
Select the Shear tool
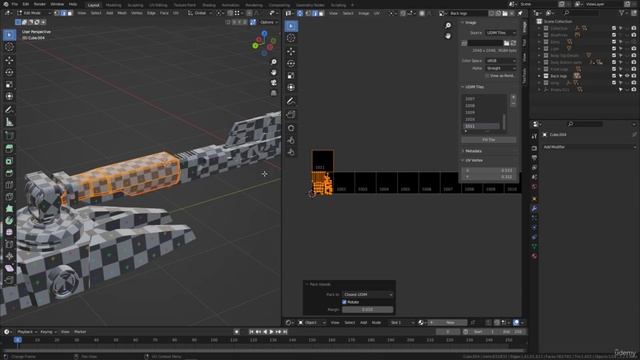coord(9,268)
